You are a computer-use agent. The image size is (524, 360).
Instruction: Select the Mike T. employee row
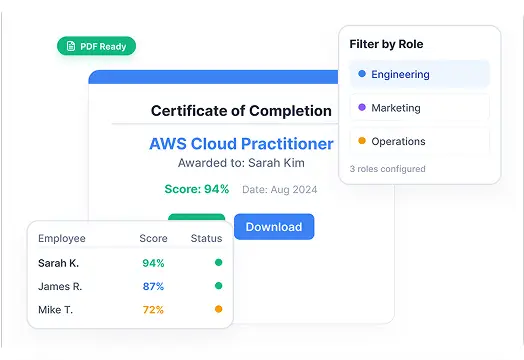pyautogui.click(x=130, y=310)
